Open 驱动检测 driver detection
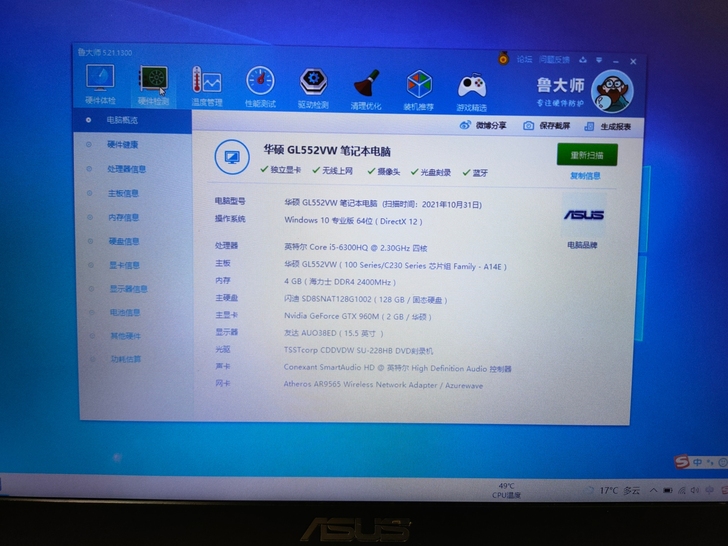This screenshot has width=728, height=546. point(313,88)
